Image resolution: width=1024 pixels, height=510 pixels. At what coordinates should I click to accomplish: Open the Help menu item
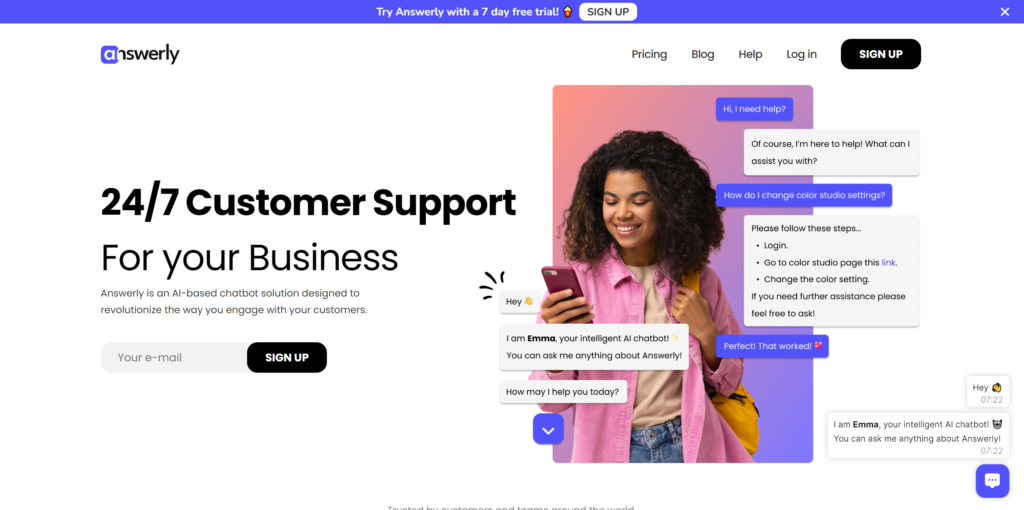tap(750, 54)
